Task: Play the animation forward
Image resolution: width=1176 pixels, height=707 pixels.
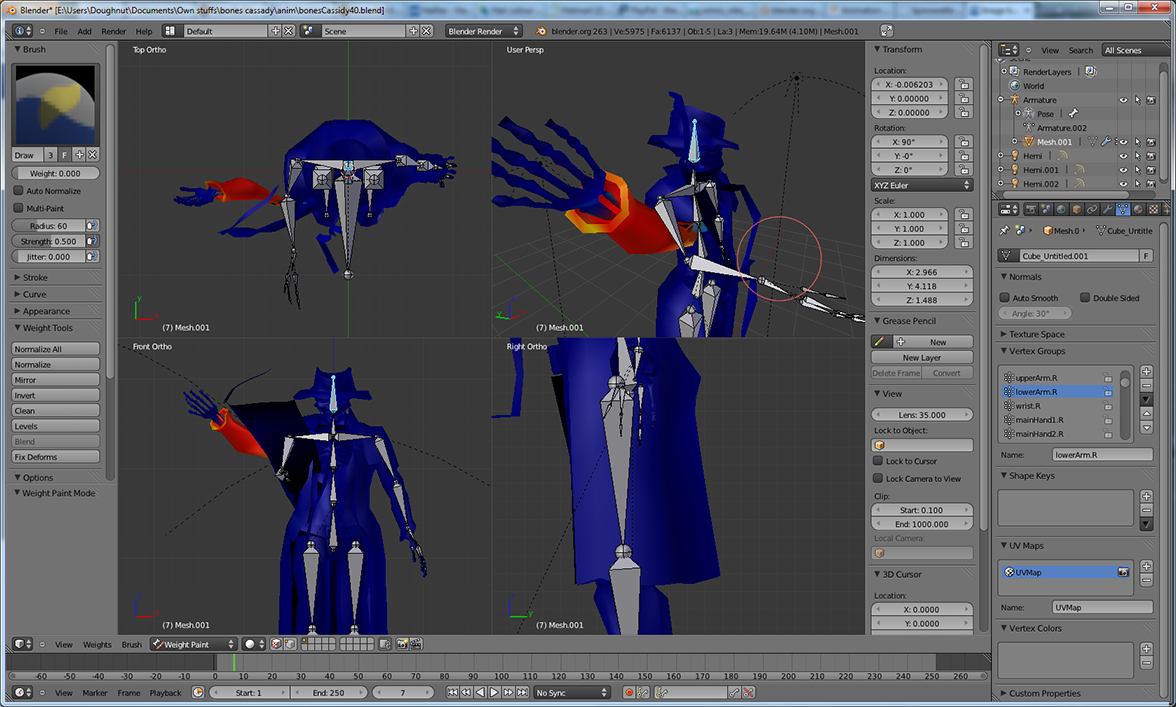Action: point(494,693)
